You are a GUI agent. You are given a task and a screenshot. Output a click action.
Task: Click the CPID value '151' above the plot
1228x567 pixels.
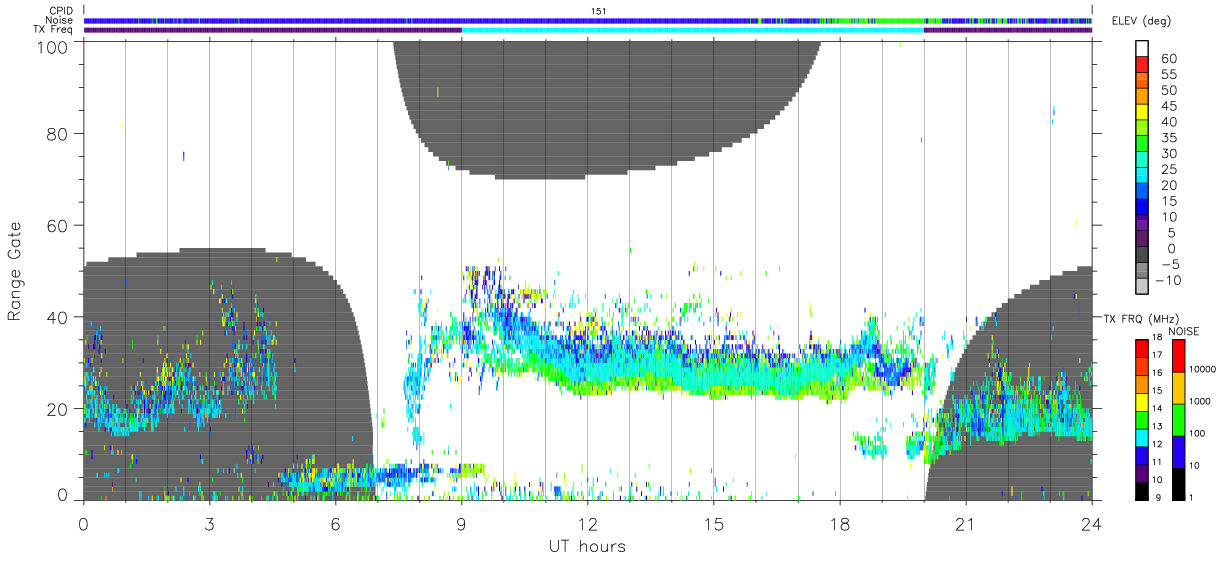599,10
